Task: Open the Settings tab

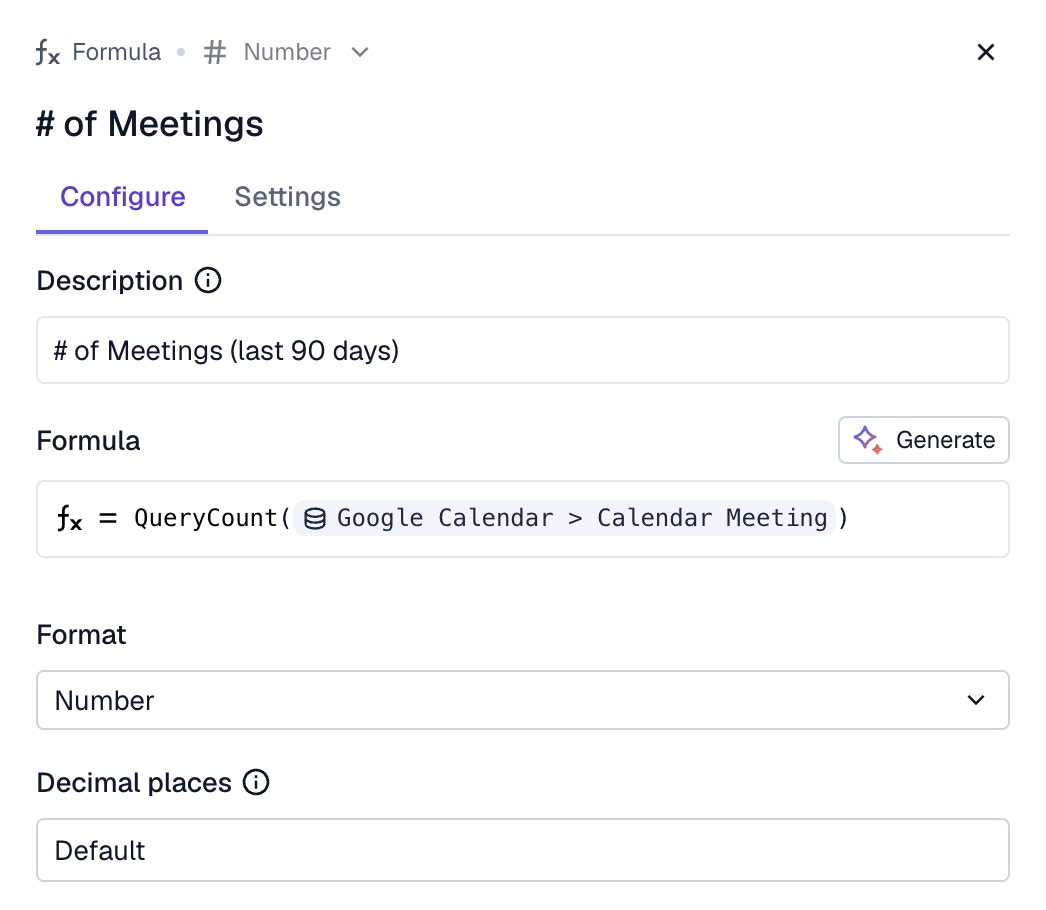Action: [x=287, y=197]
